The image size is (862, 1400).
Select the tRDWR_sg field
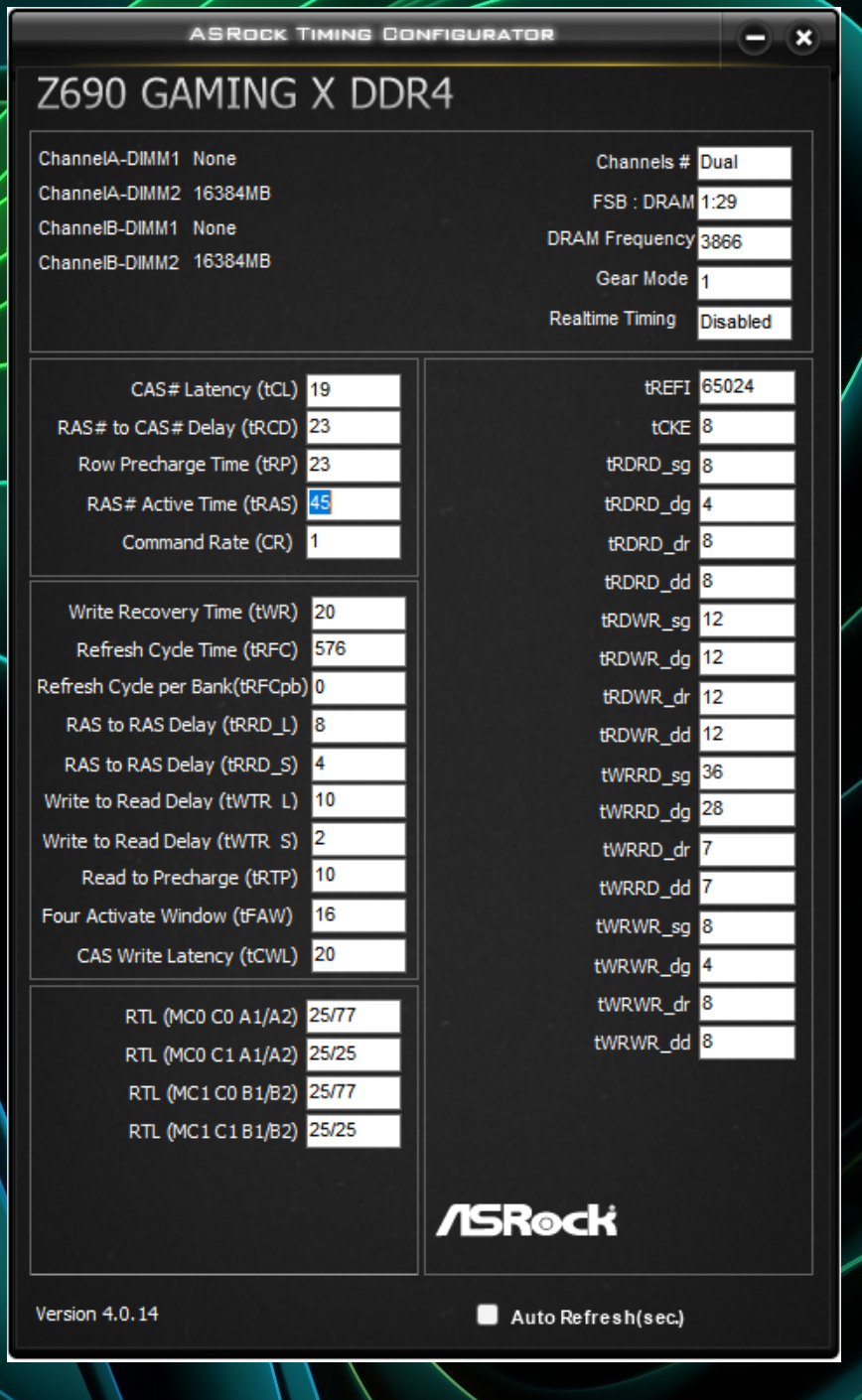coord(747,621)
